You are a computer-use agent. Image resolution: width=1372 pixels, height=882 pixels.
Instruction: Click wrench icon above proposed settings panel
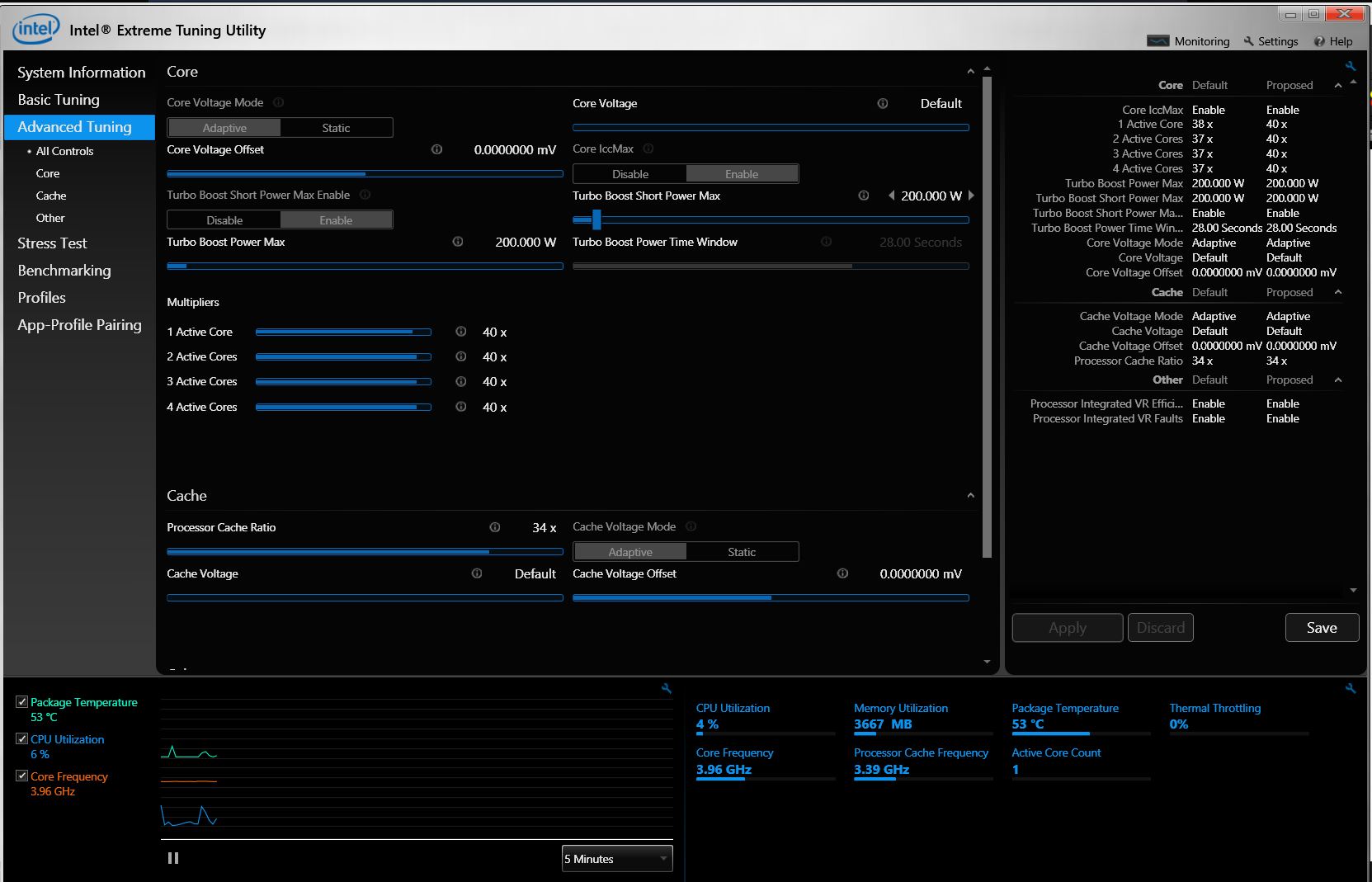(1351, 66)
